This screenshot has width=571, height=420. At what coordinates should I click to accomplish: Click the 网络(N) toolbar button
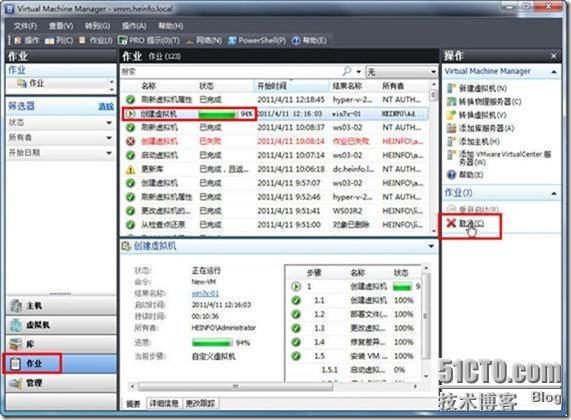[x=204, y=40]
